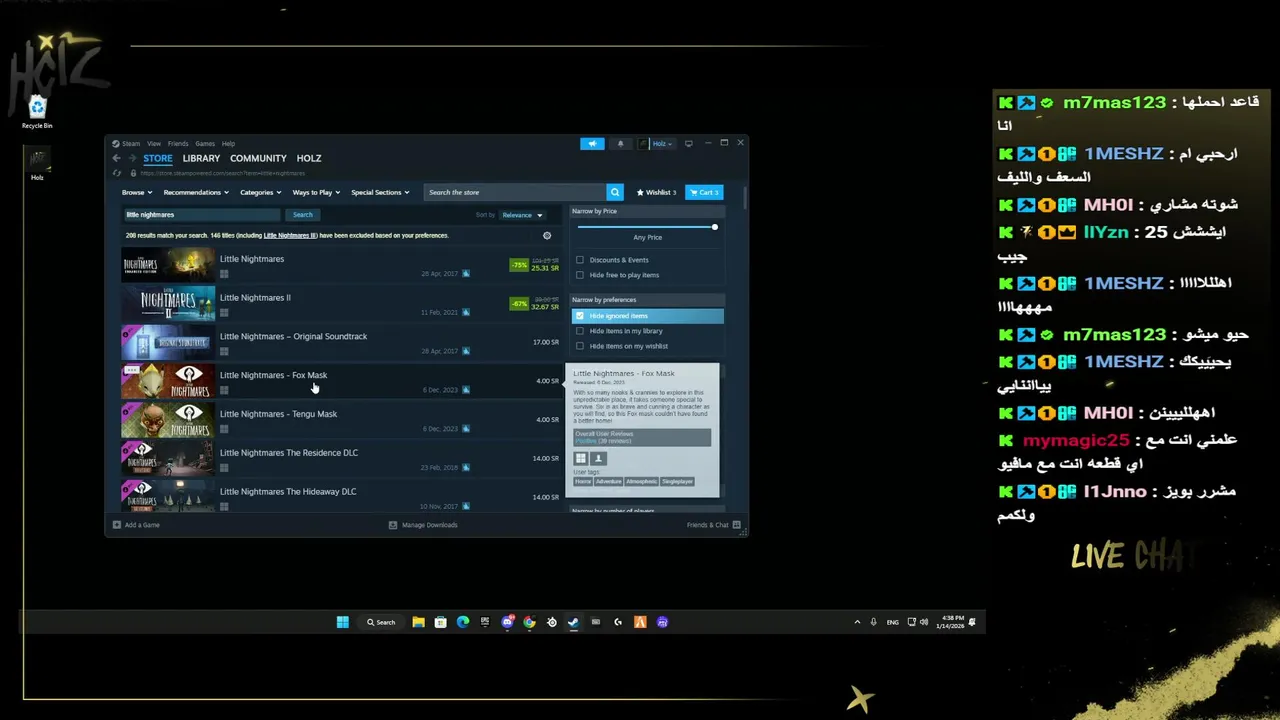Open the Holz desktop shortcut icon

(37, 160)
